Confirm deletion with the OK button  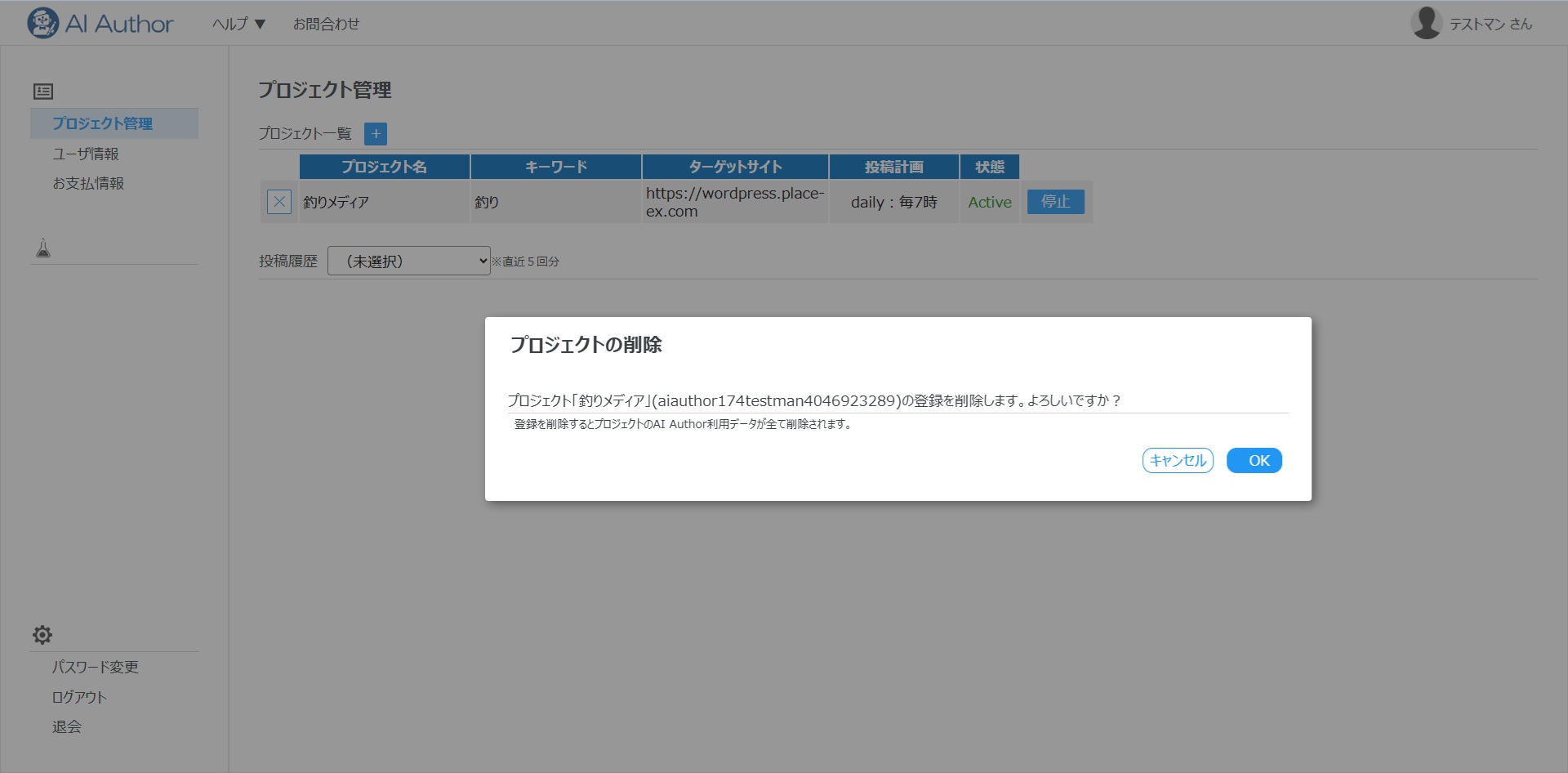coord(1254,461)
